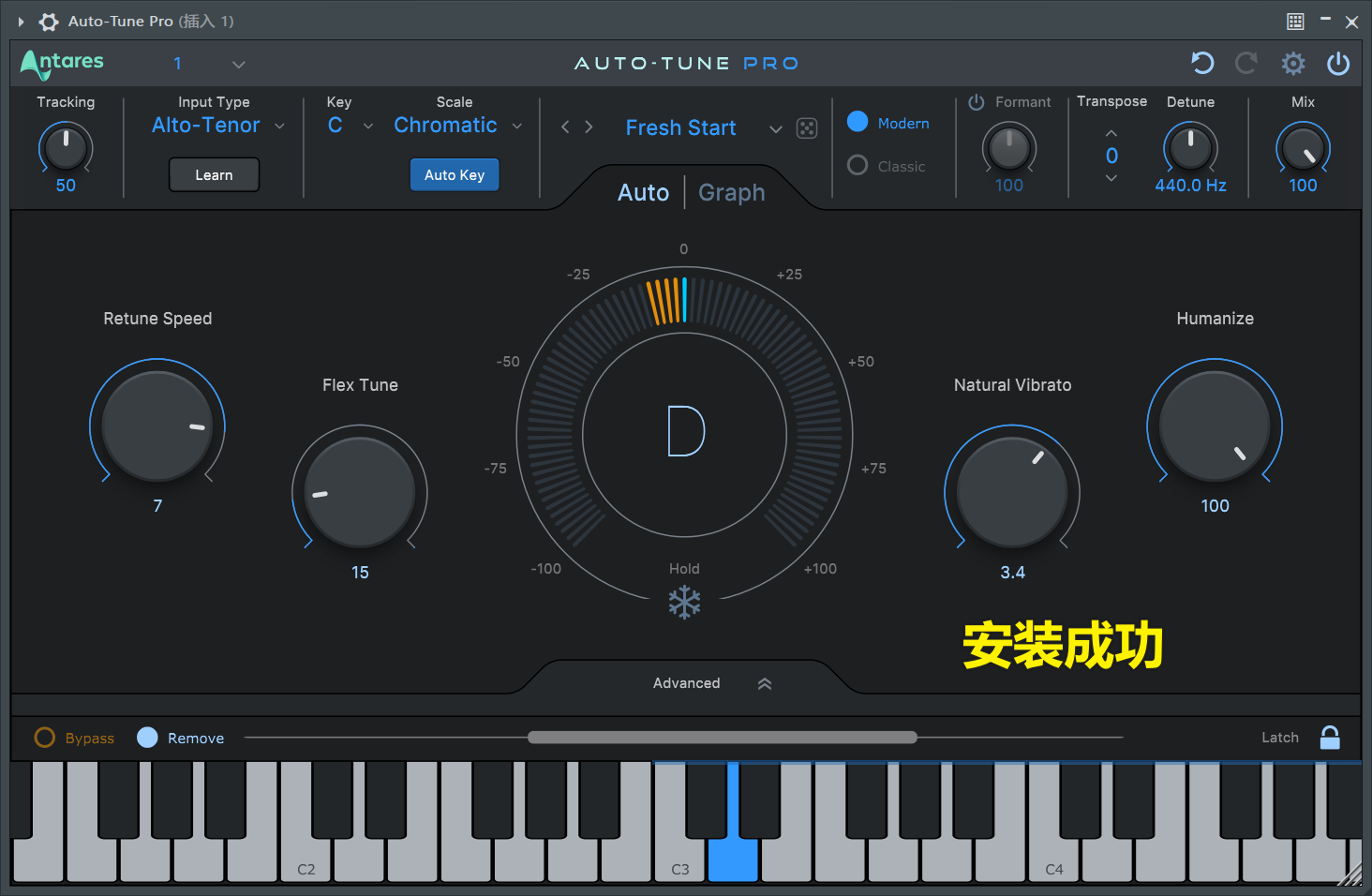The width and height of the screenshot is (1372, 896).
Task: Select Classic mode radio button
Action: coord(857,165)
